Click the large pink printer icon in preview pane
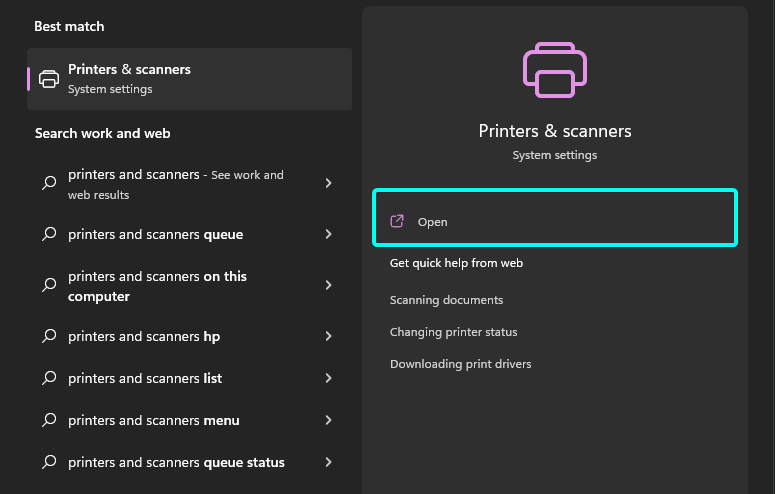 (x=555, y=70)
